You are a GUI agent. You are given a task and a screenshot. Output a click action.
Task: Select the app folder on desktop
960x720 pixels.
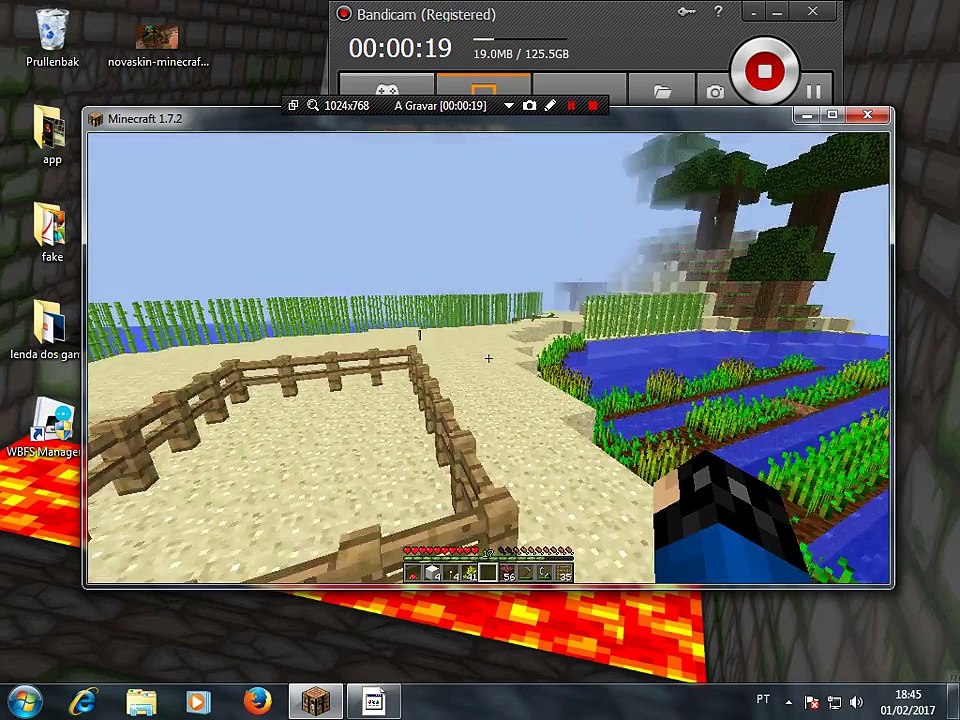51,135
